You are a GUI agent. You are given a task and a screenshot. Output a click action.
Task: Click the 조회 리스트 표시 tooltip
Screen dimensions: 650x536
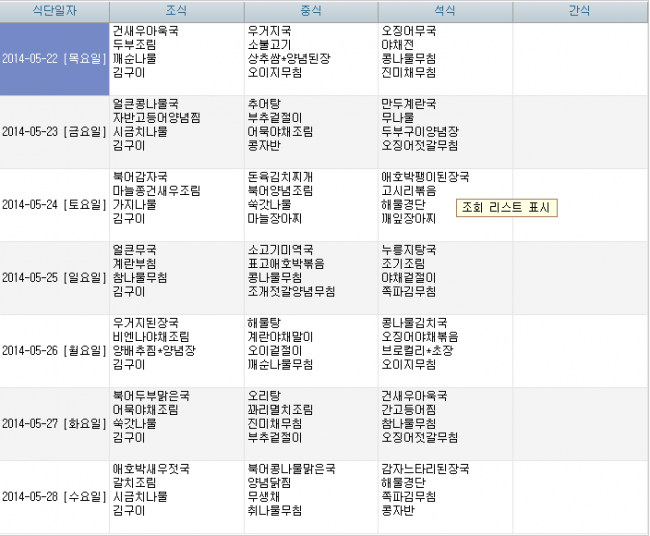(x=506, y=208)
